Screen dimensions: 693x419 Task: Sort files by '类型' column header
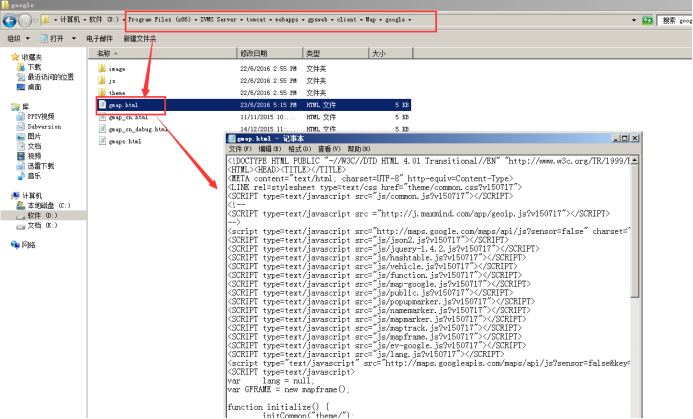pos(335,53)
